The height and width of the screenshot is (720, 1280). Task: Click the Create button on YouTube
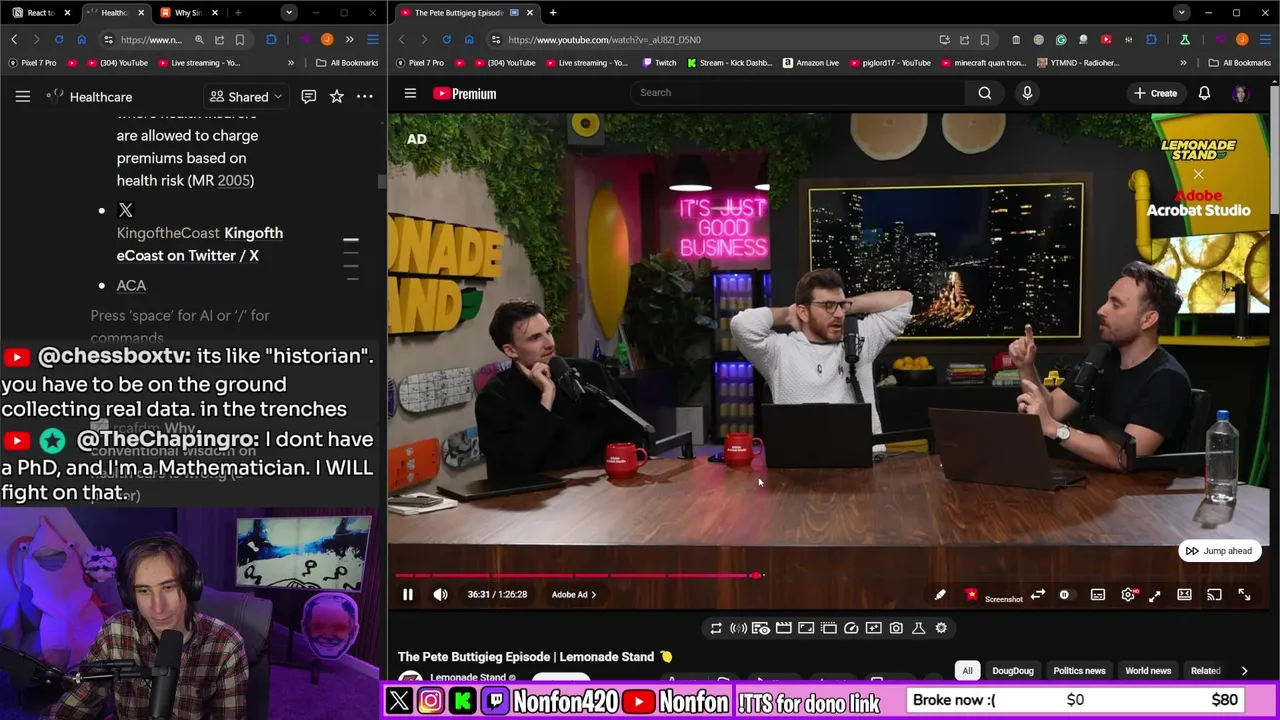point(1155,93)
